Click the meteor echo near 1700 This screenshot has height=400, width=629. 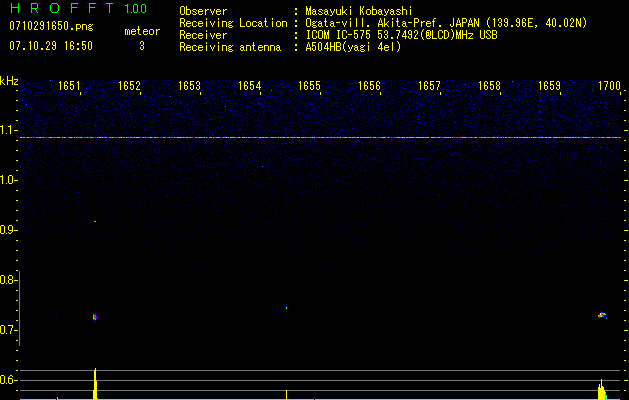602,315
